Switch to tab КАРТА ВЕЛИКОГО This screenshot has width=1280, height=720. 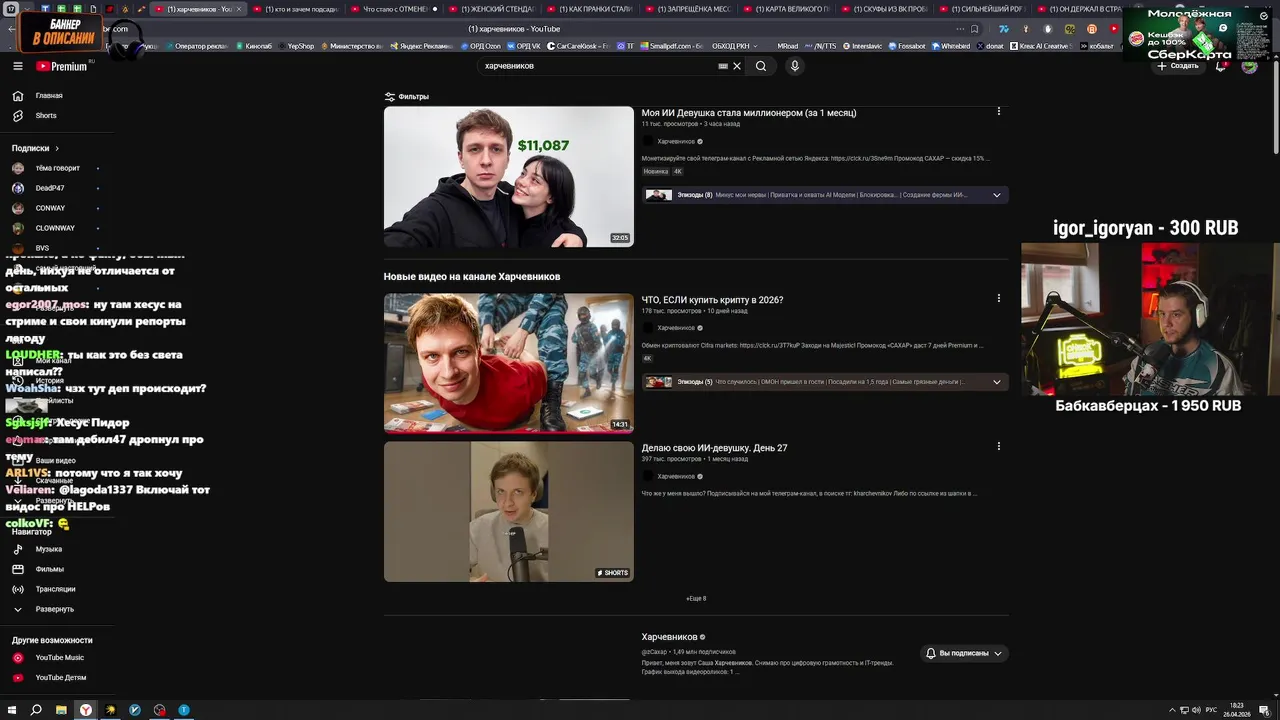pyautogui.click(x=786, y=9)
